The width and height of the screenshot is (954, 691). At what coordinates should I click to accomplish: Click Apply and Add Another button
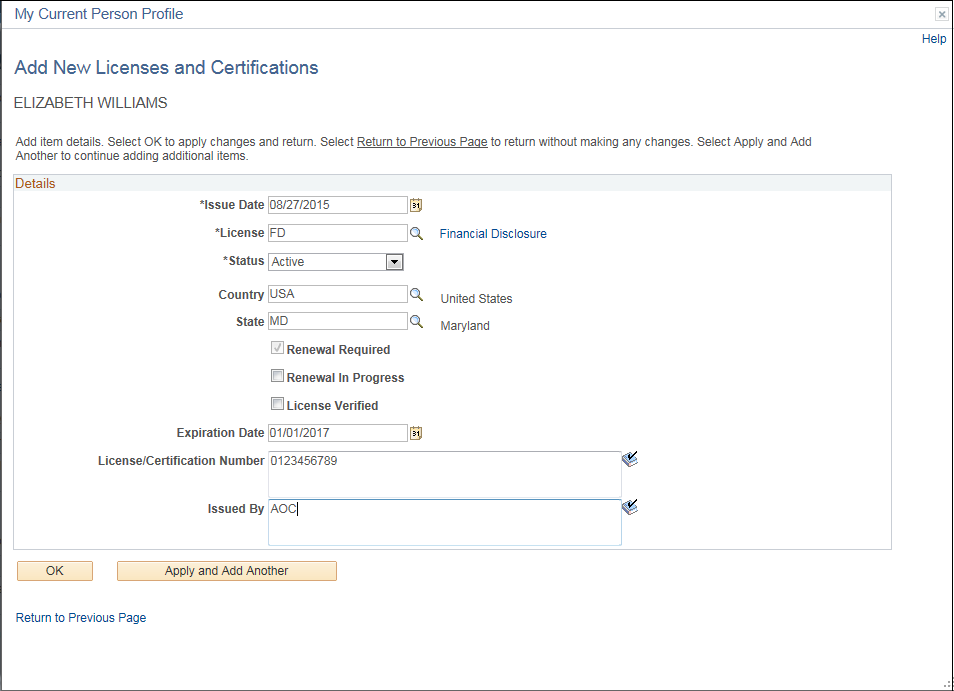click(x=226, y=571)
